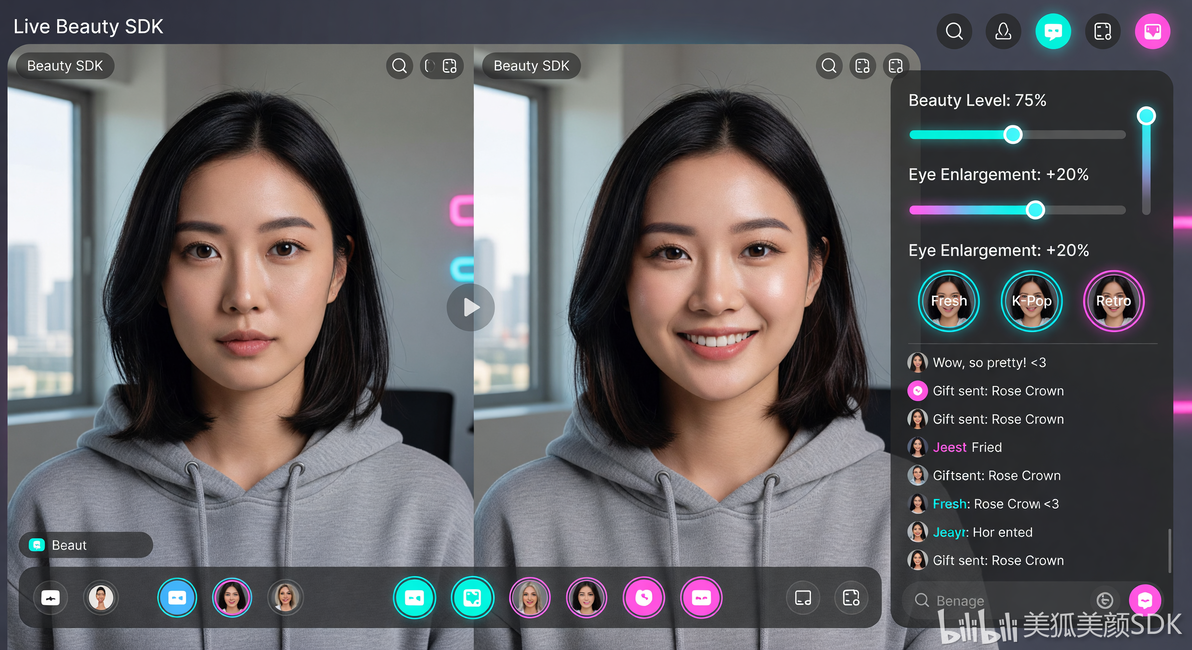Apply the Fresh filter preset
Screen dimensions: 1192x650
point(949,301)
